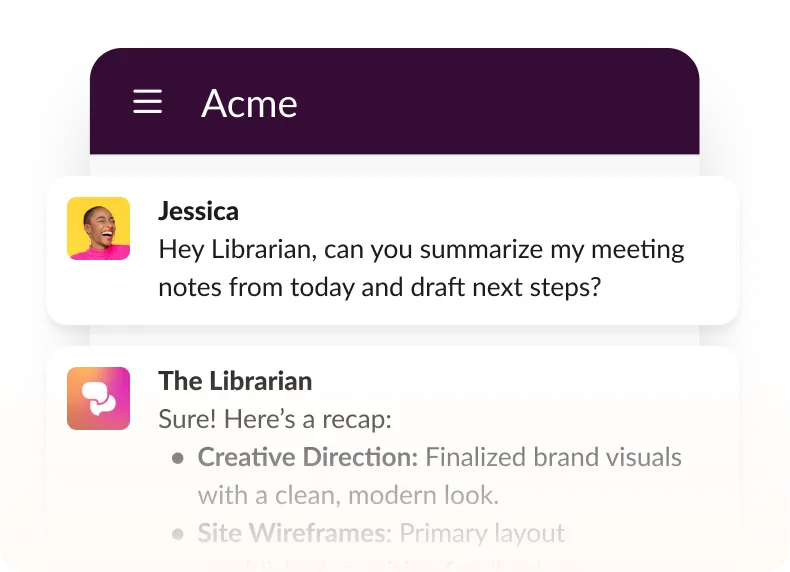Click the 'Sure! Here's a recap:' text
This screenshot has height=572, width=790.
pyautogui.click(x=275, y=419)
